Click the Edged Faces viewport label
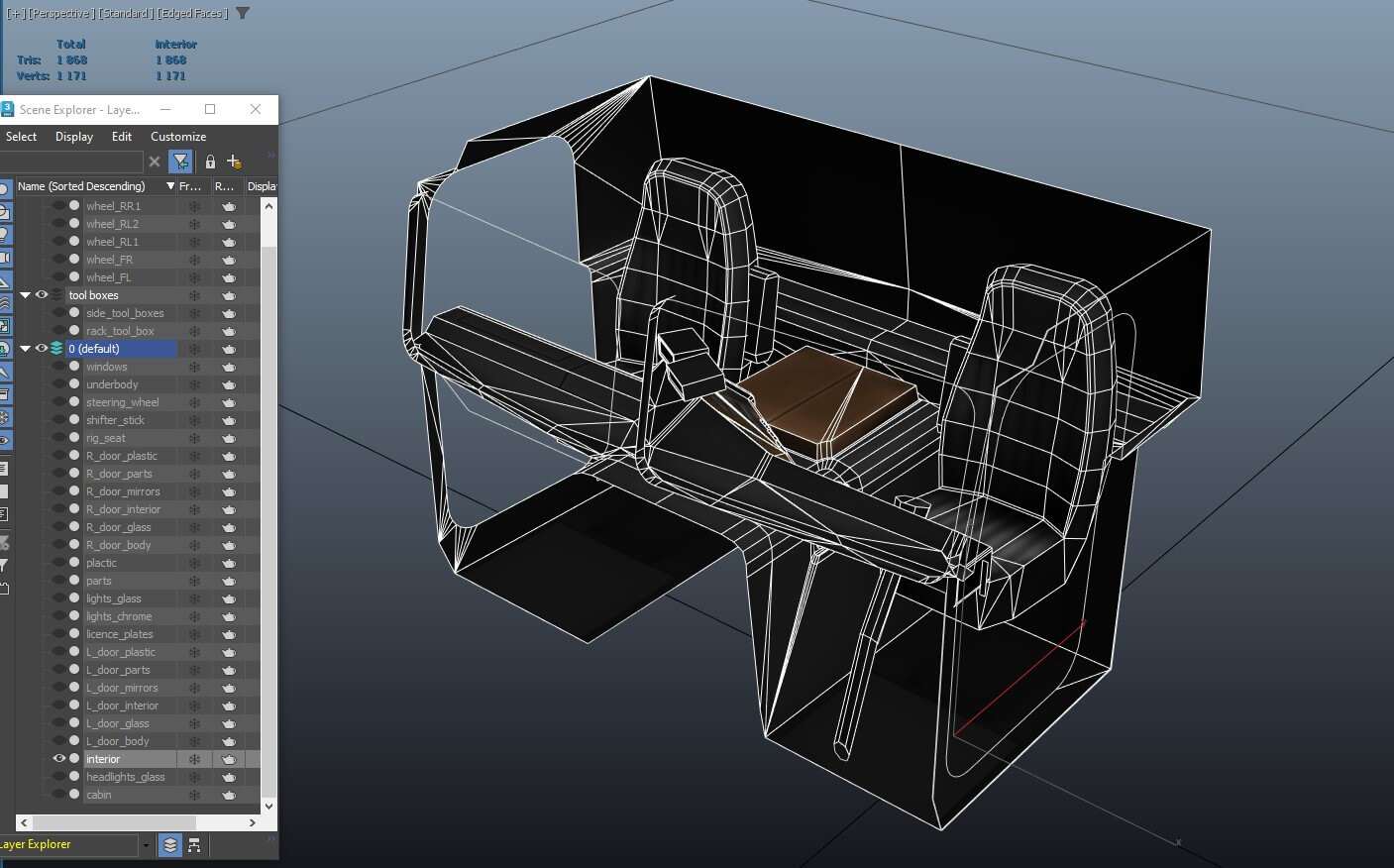The height and width of the screenshot is (868, 1394). point(193,13)
